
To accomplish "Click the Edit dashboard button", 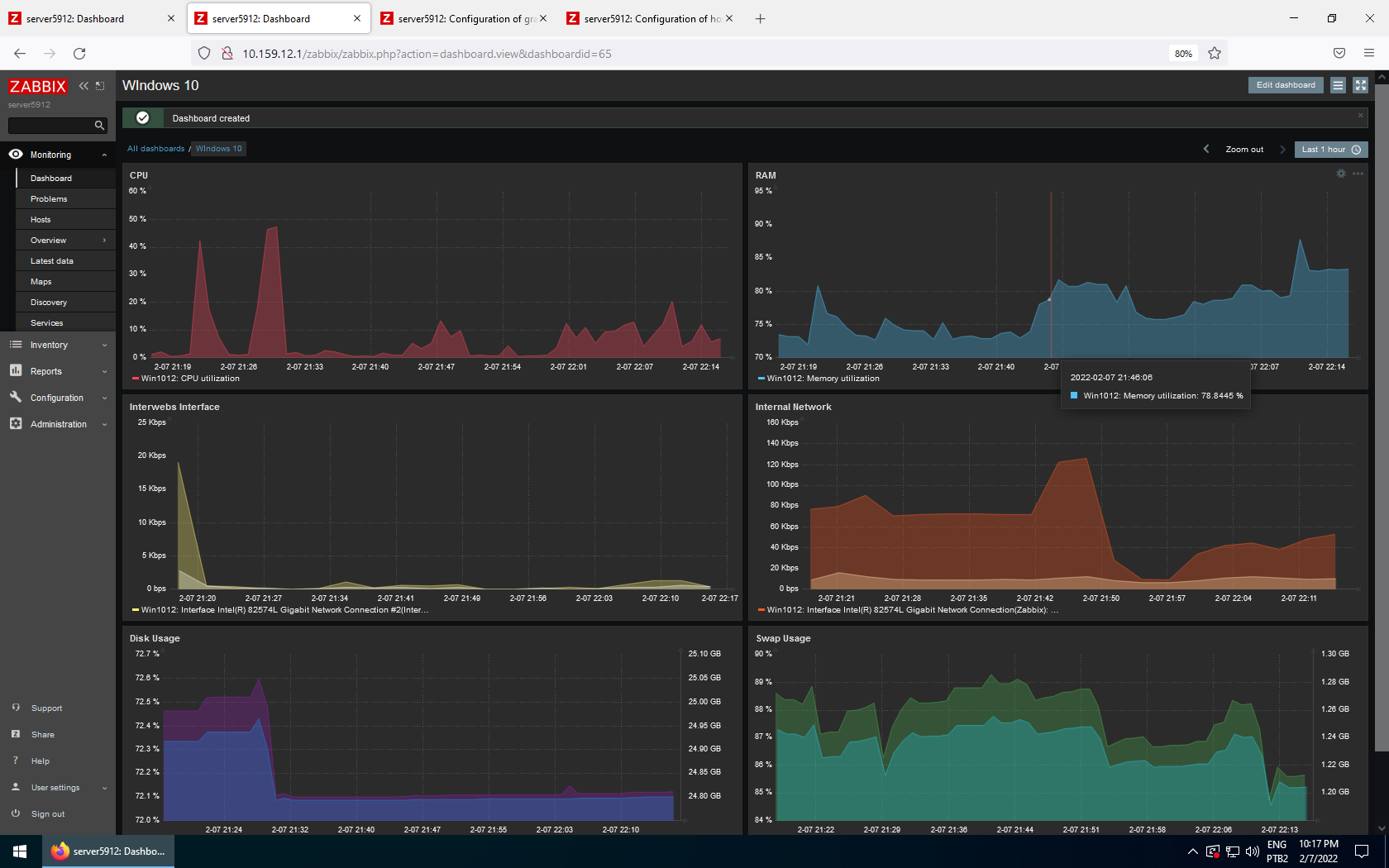I will click(x=1285, y=84).
